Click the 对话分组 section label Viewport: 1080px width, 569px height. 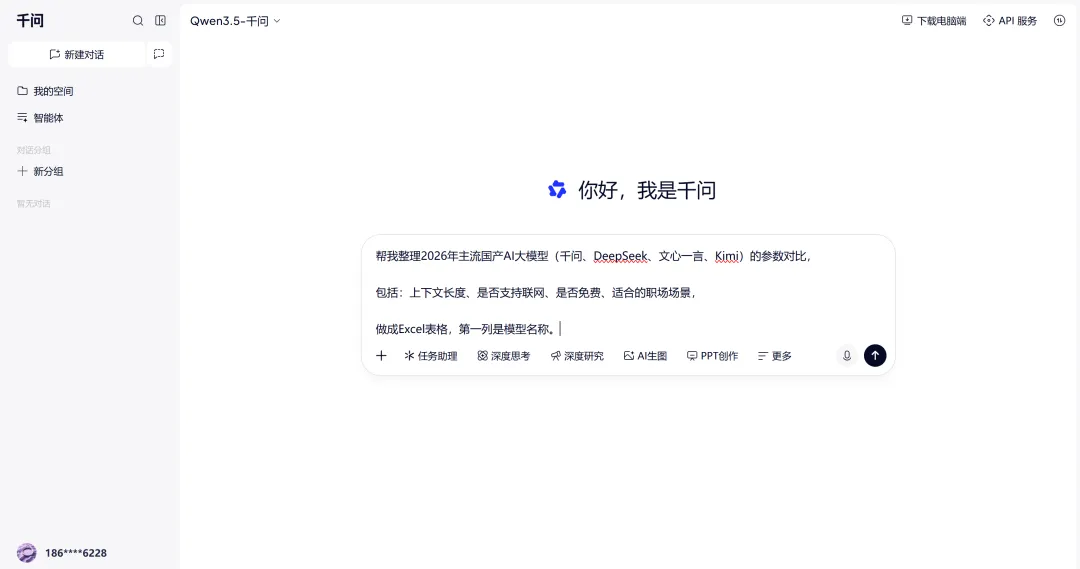pyautogui.click(x=34, y=150)
